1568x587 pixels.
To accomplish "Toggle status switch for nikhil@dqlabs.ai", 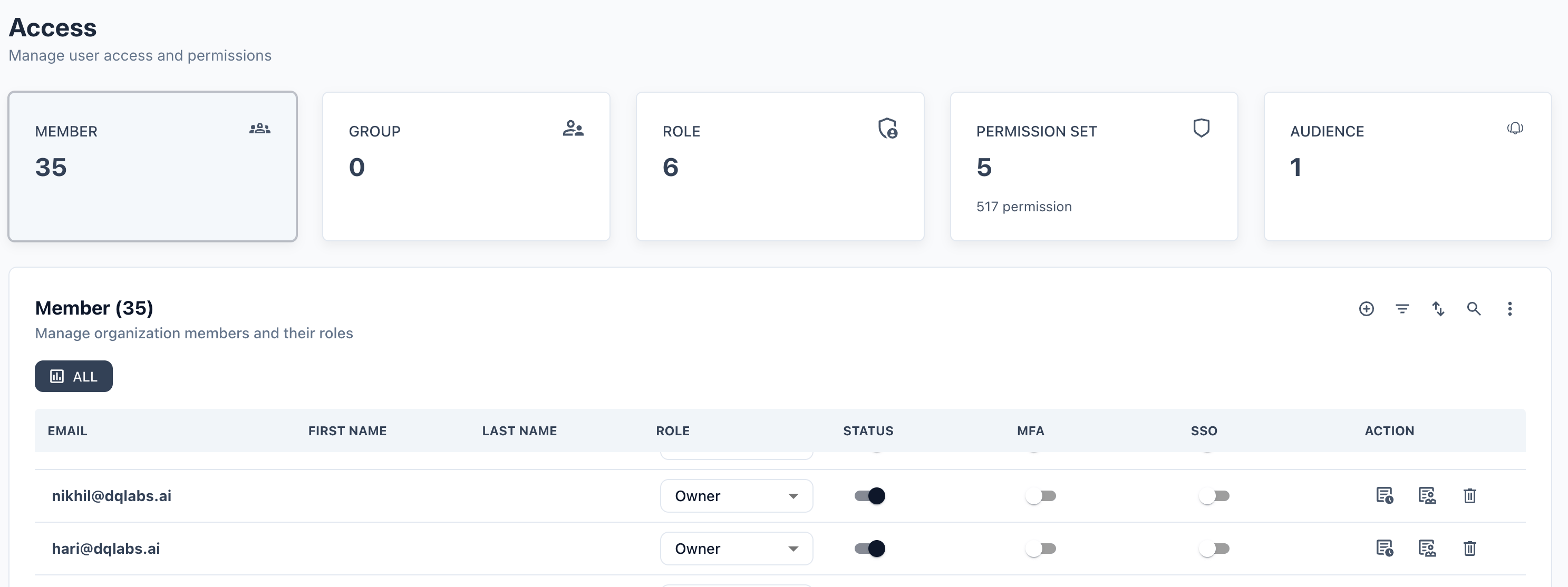I will (x=870, y=496).
